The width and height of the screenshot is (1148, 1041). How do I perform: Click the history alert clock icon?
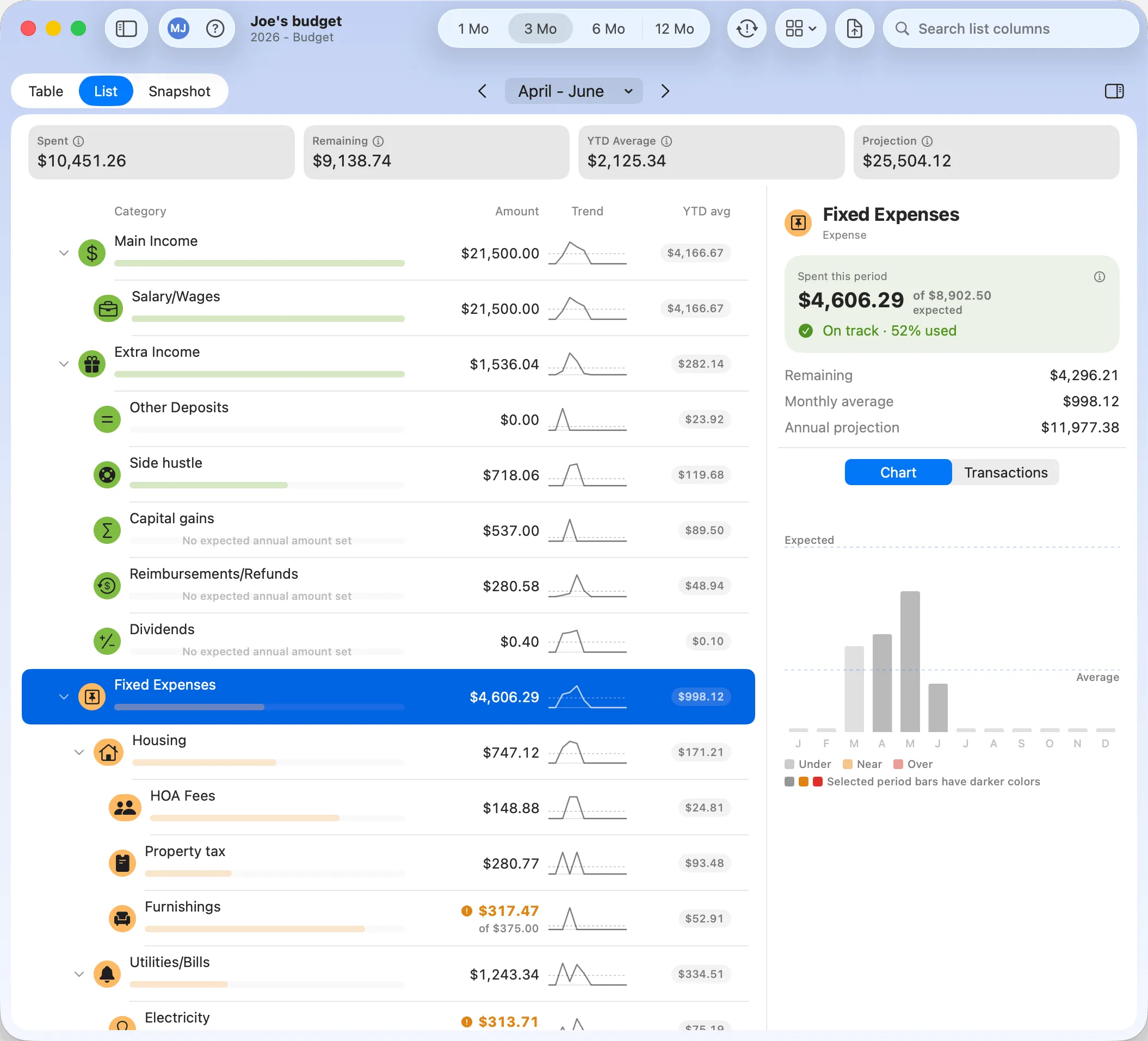coord(746,28)
